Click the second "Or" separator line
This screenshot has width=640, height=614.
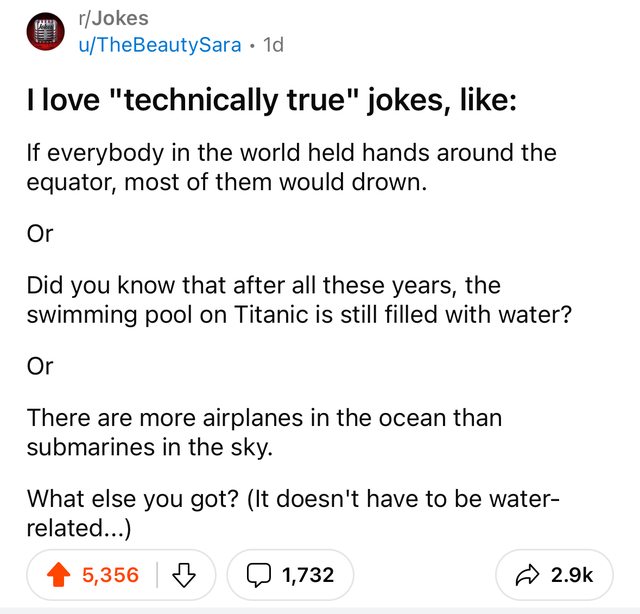tap(39, 367)
